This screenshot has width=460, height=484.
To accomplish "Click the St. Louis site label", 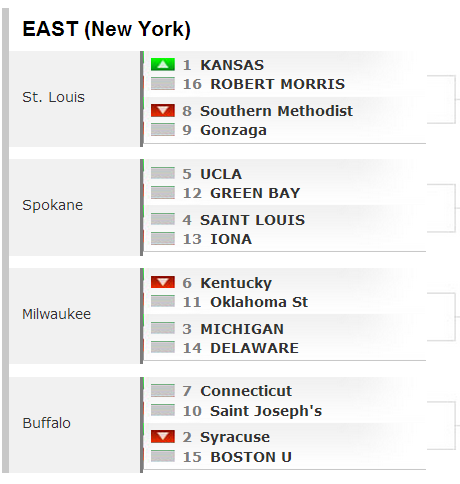I will [53, 97].
